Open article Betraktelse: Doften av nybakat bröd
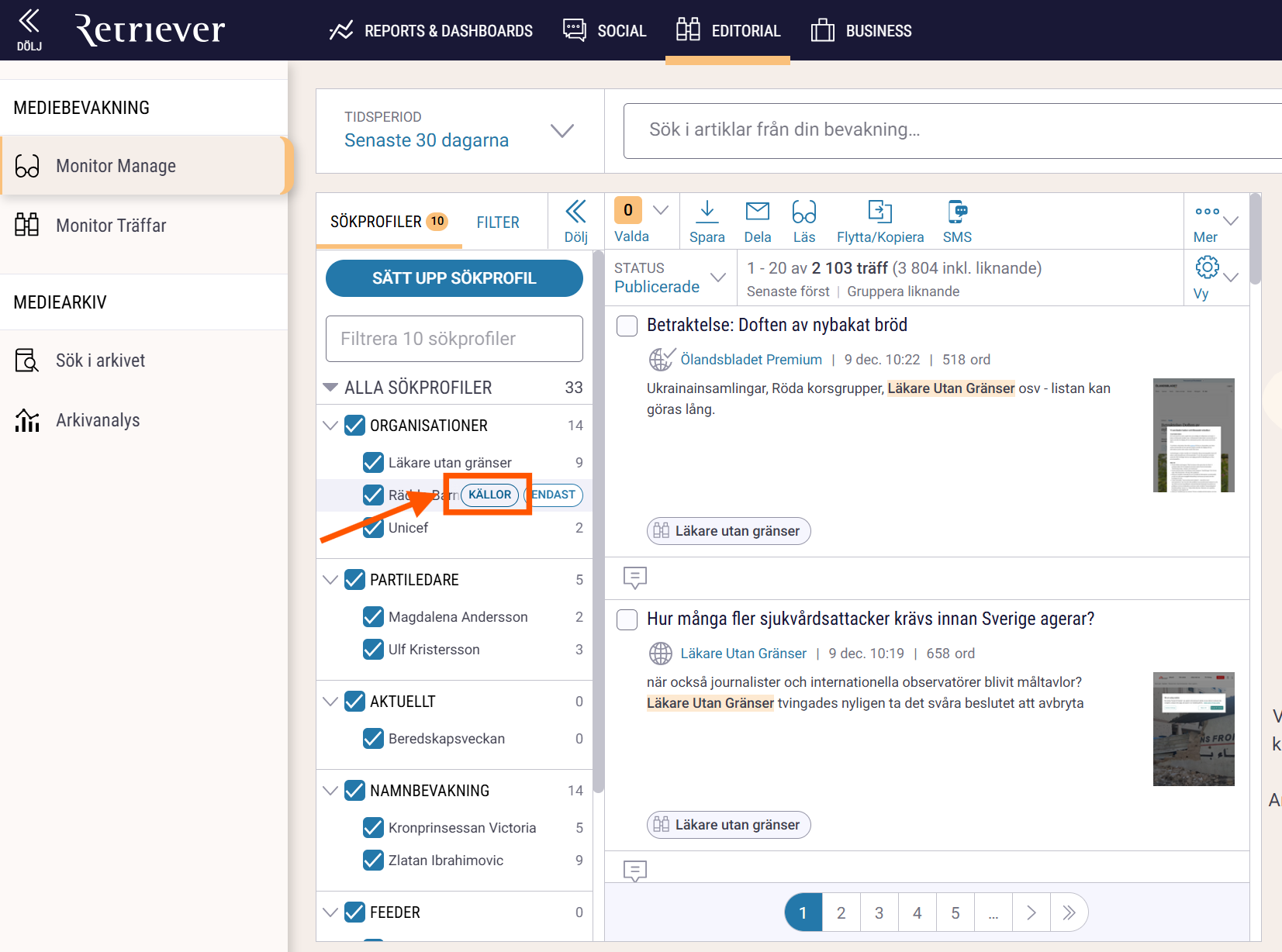This screenshot has height=952, width=1282. pyautogui.click(x=777, y=325)
